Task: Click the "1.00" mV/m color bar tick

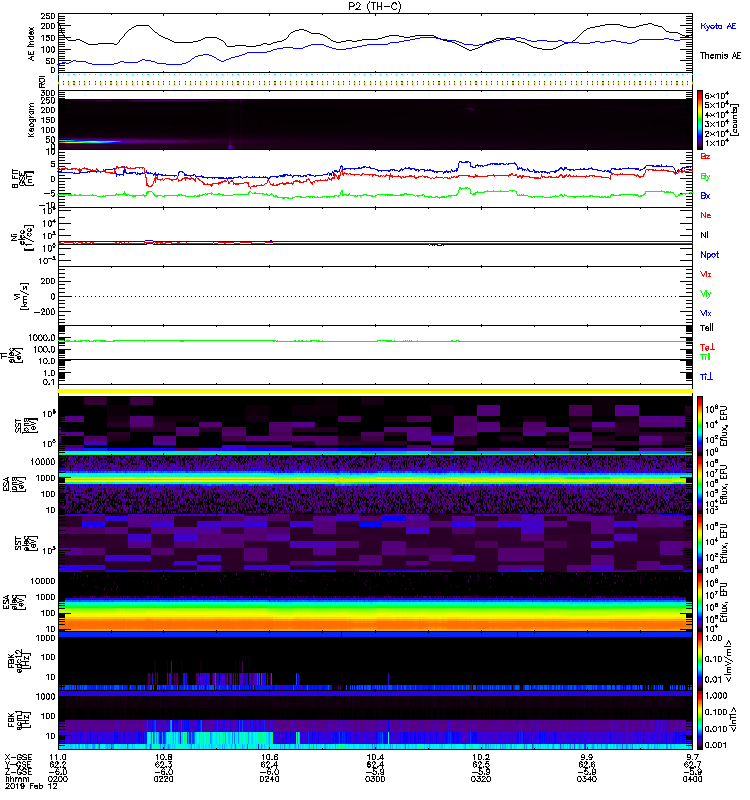Action: click(x=713, y=638)
